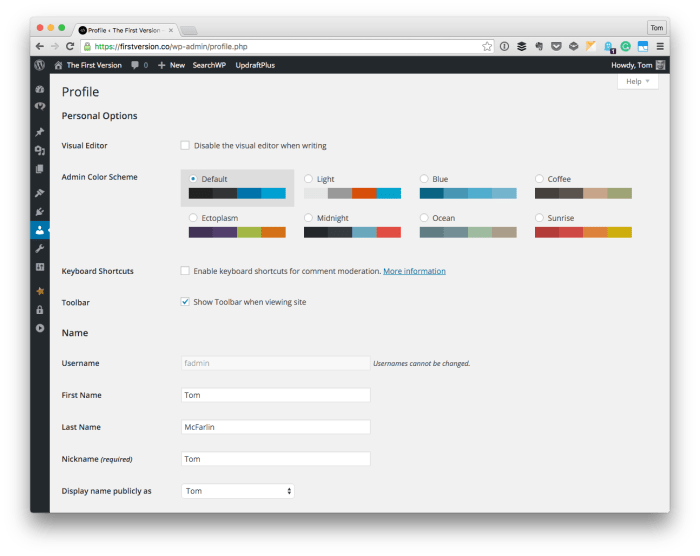Click the 1Password circle extension icon

(x=504, y=46)
